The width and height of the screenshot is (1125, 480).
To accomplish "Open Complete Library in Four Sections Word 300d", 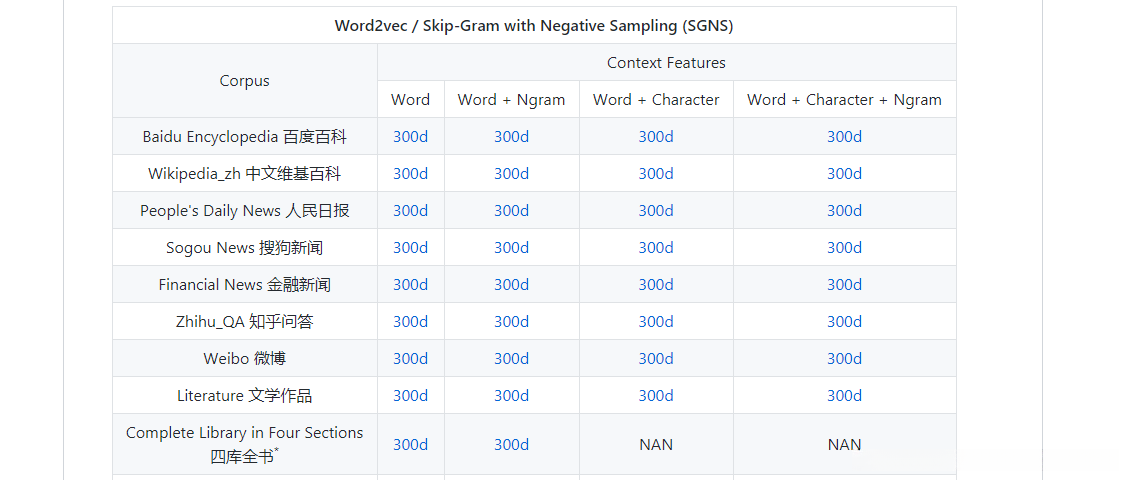I will click(410, 444).
